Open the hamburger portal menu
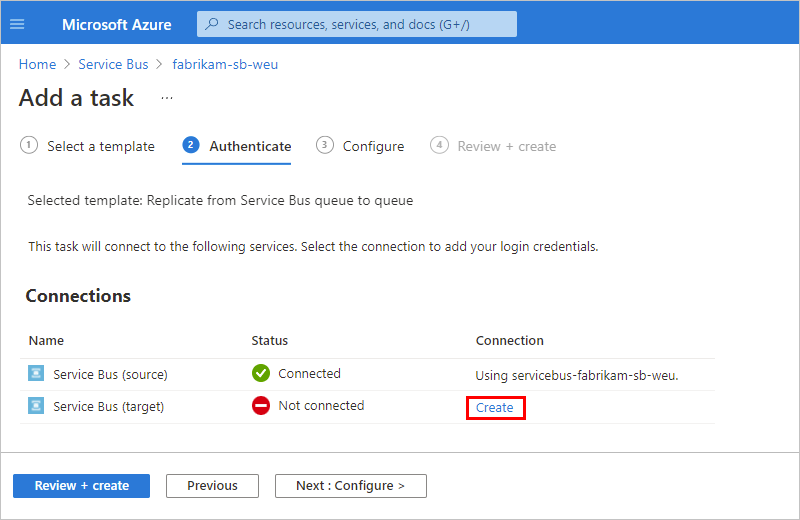 [17, 24]
